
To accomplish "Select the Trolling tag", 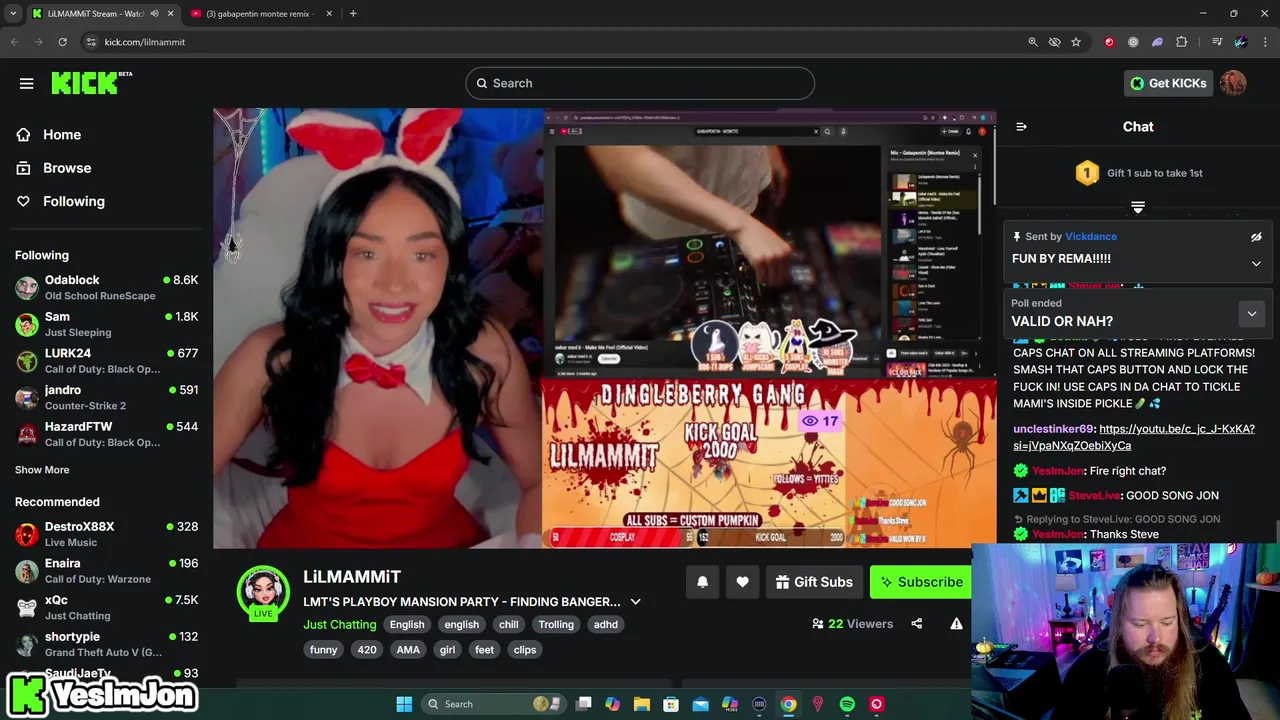I will pos(556,624).
